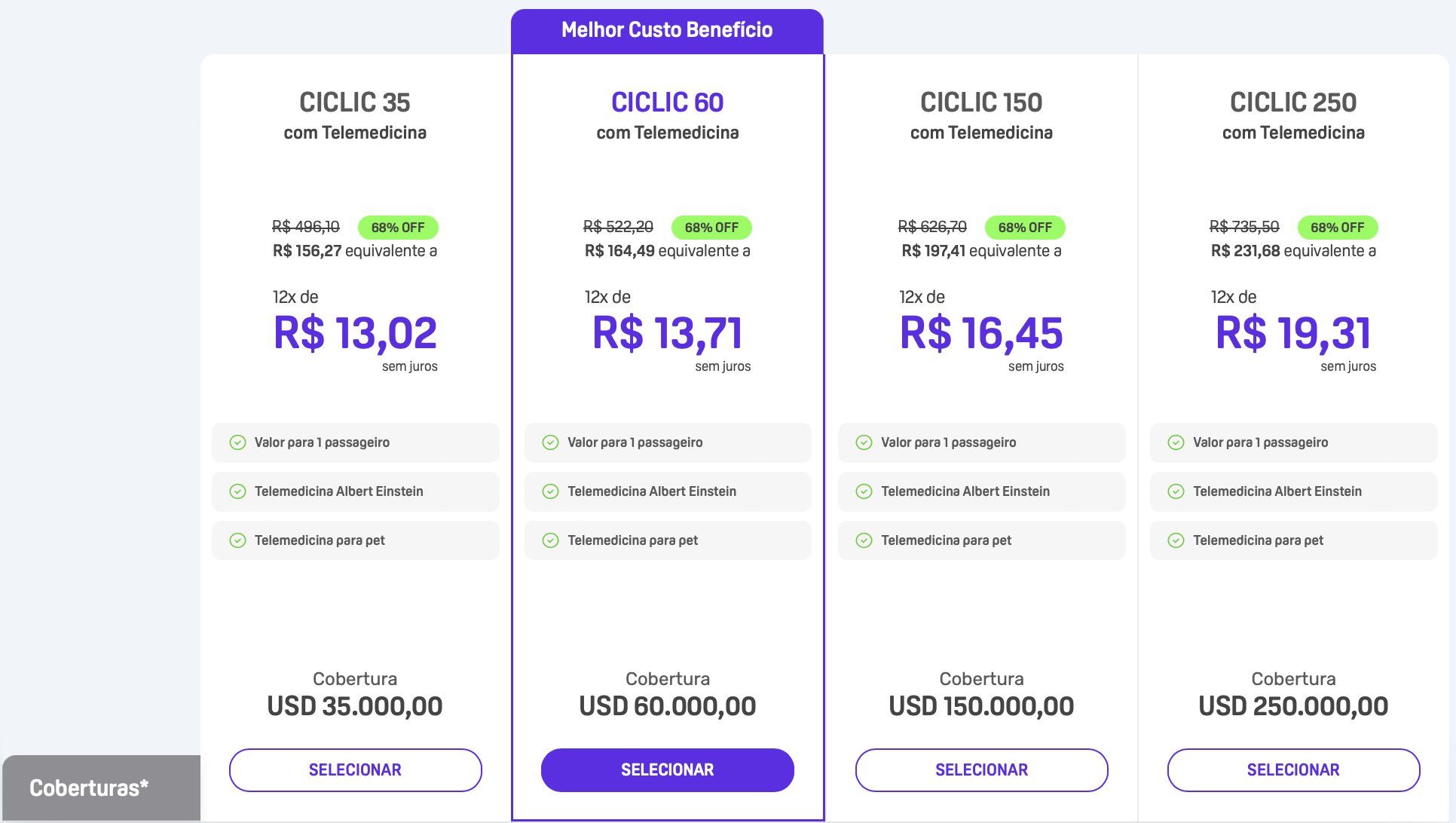Click check icon for CICLIC 35 Telemedicina Albert Einstein

pyautogui.click(x=237, y=491)
